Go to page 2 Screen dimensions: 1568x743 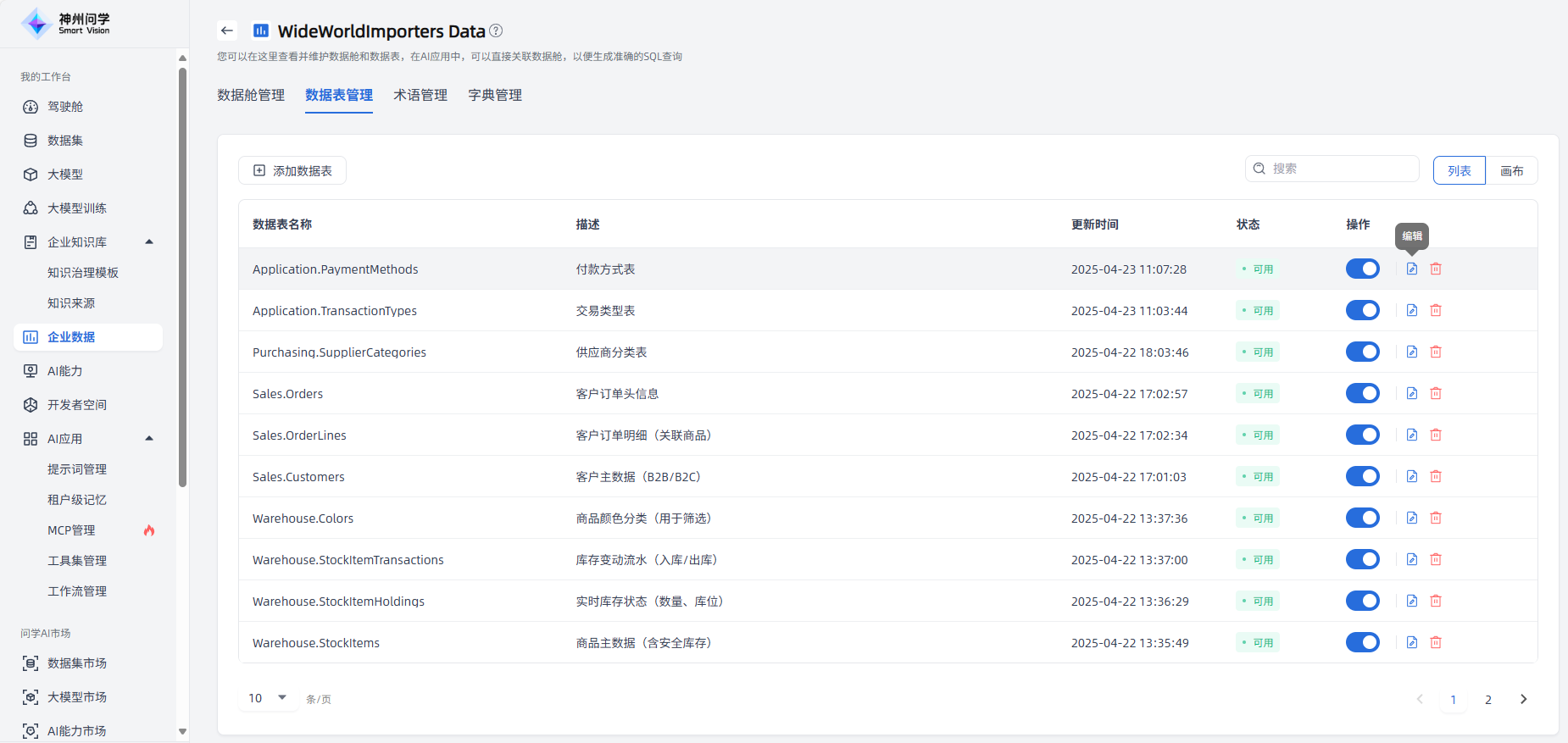pos(1488,699)
